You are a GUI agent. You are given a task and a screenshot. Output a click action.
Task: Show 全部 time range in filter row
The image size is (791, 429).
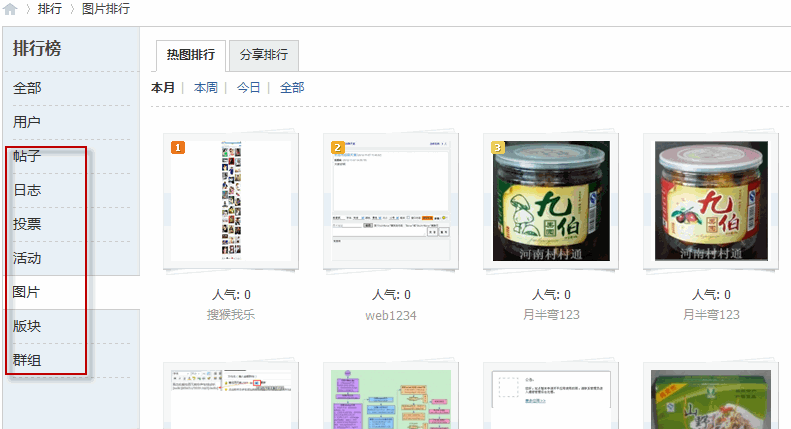[x=292, y=88]
